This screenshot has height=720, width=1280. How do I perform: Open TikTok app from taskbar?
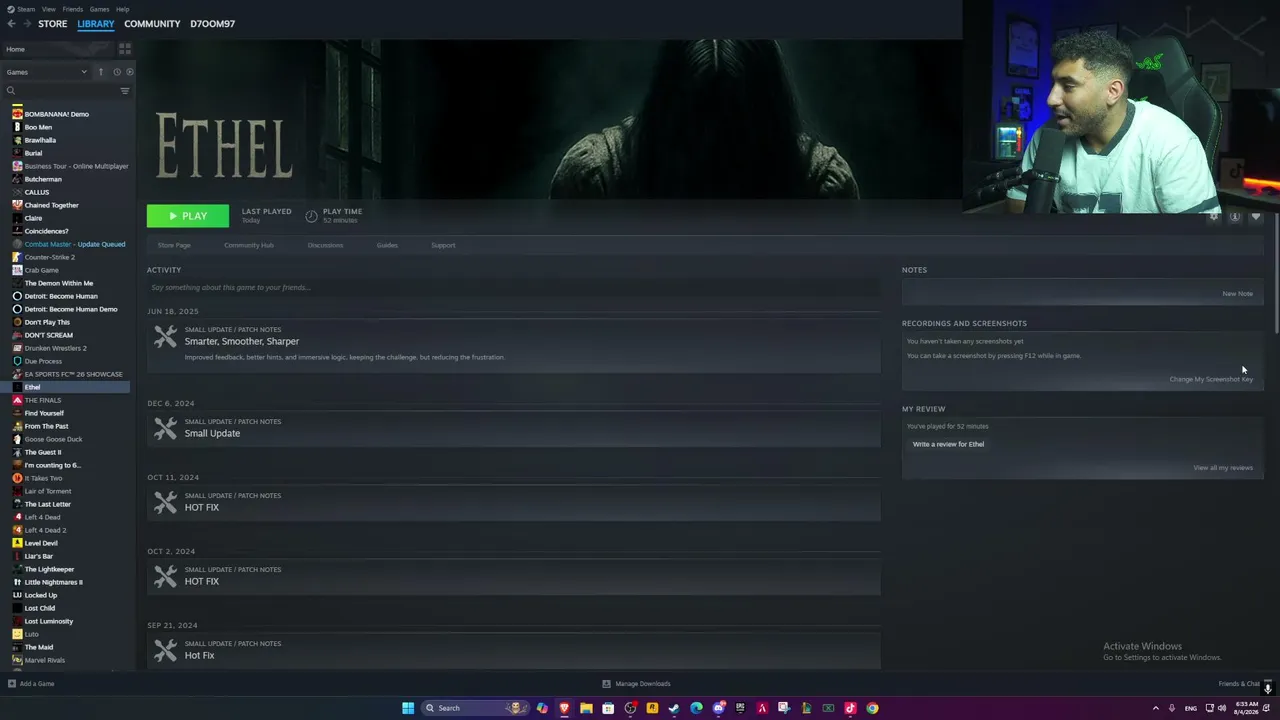pyautogui.click(x=850, y=708)
